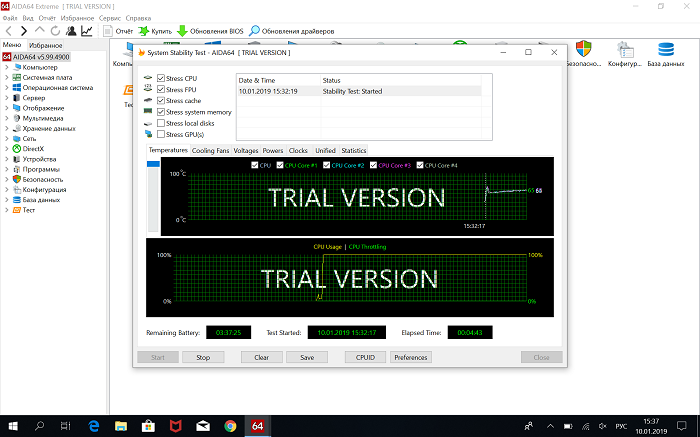Select Системная плата tree item

[x=47, y=78]
